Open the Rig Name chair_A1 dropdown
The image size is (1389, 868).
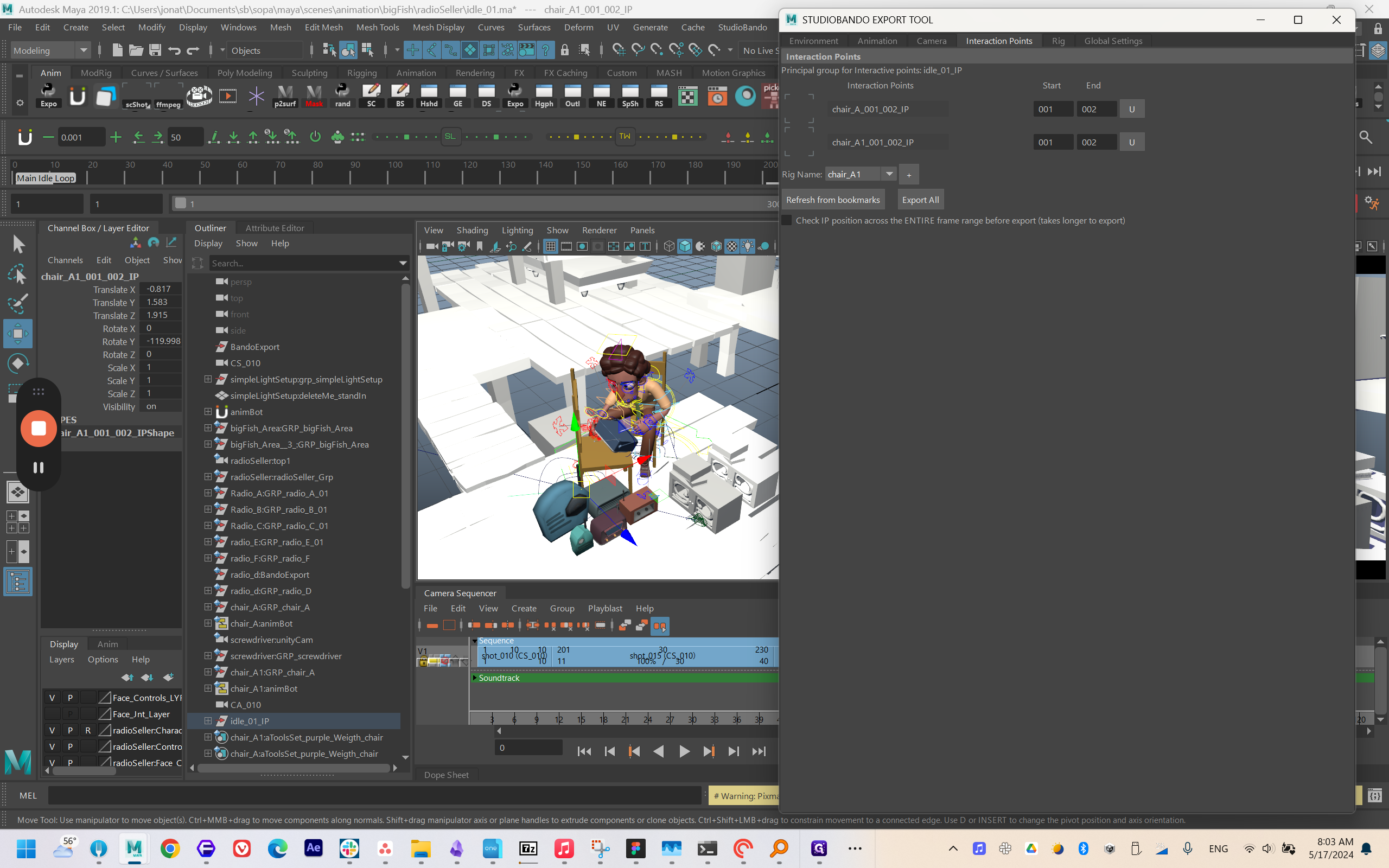pyautogui.click(x=889, y=174)
